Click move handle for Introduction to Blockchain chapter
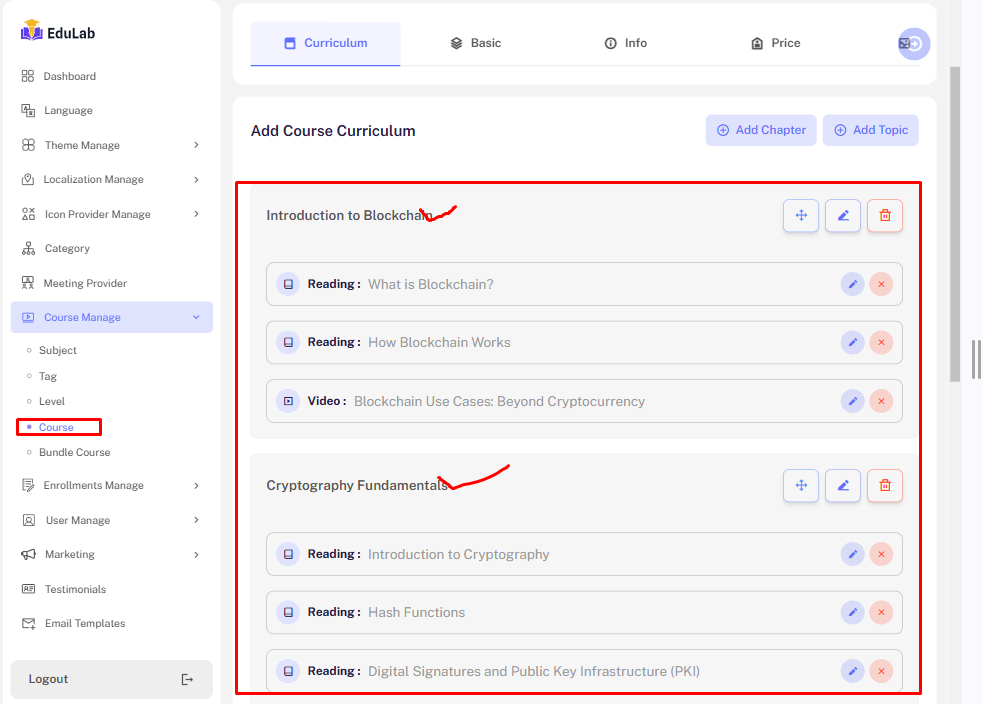 click(801, 216)
